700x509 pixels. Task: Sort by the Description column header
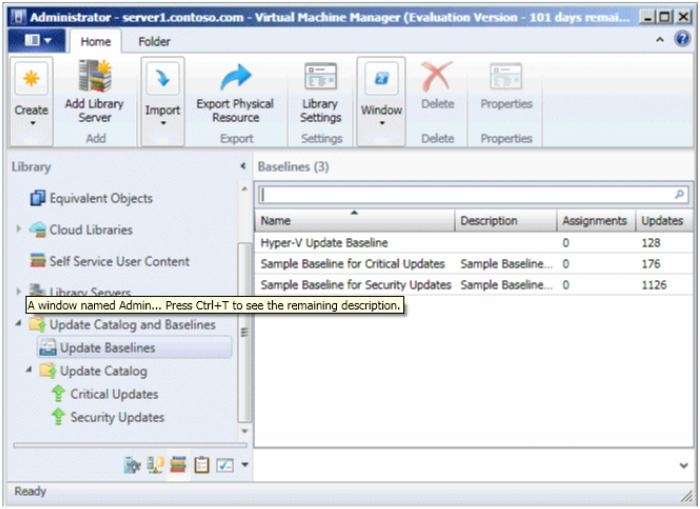506,220
